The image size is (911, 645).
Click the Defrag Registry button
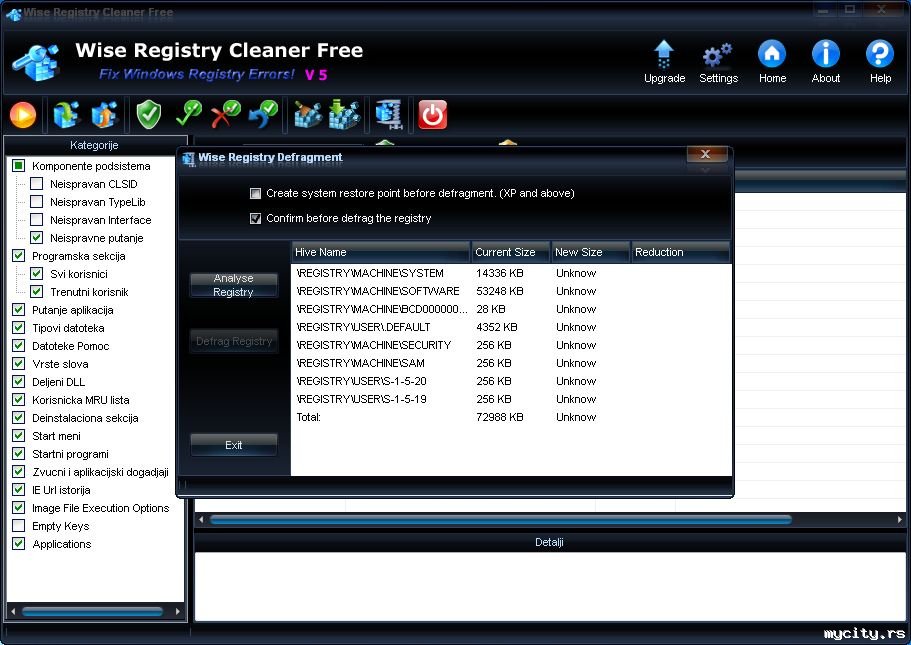(234, 341)
